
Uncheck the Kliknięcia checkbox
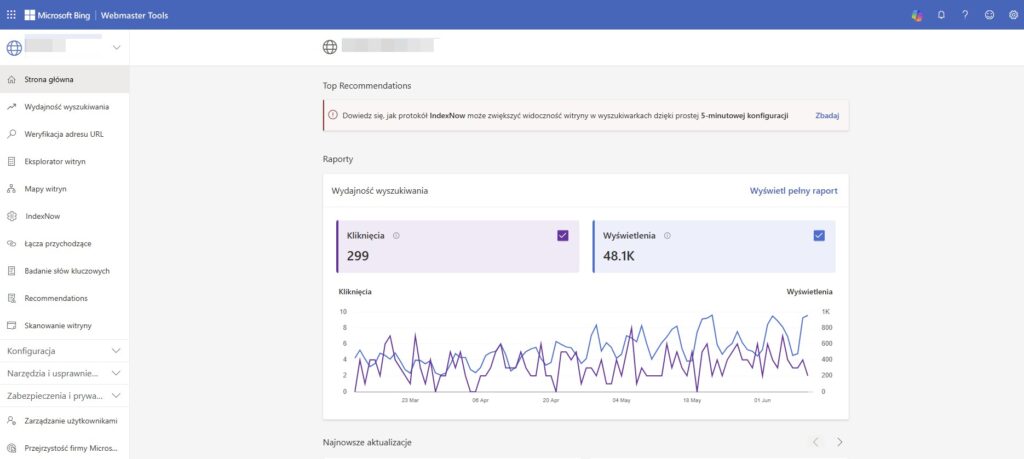click(x=563, y=236)
